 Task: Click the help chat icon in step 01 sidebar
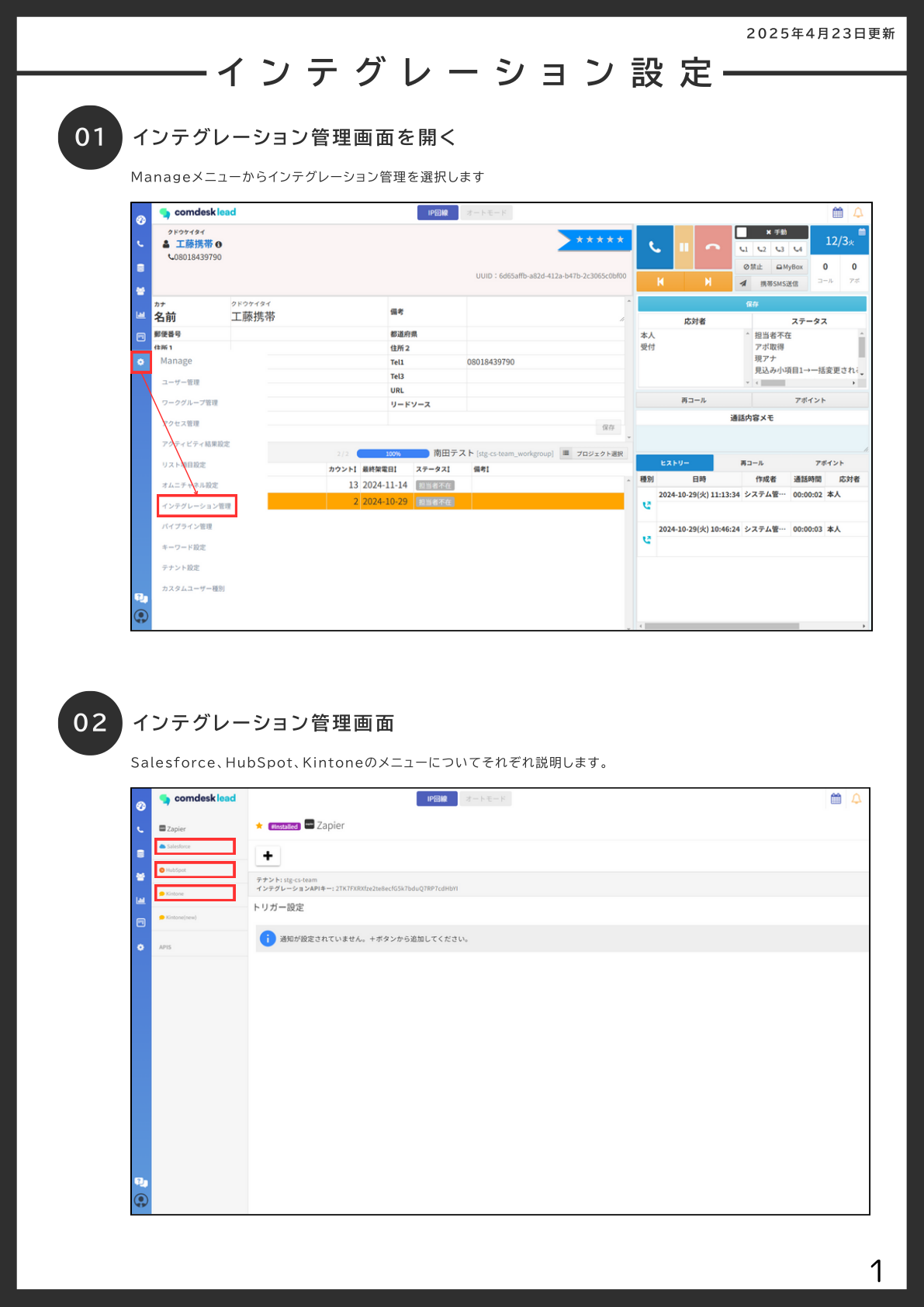pyautogui.click(x=140, y=598)
